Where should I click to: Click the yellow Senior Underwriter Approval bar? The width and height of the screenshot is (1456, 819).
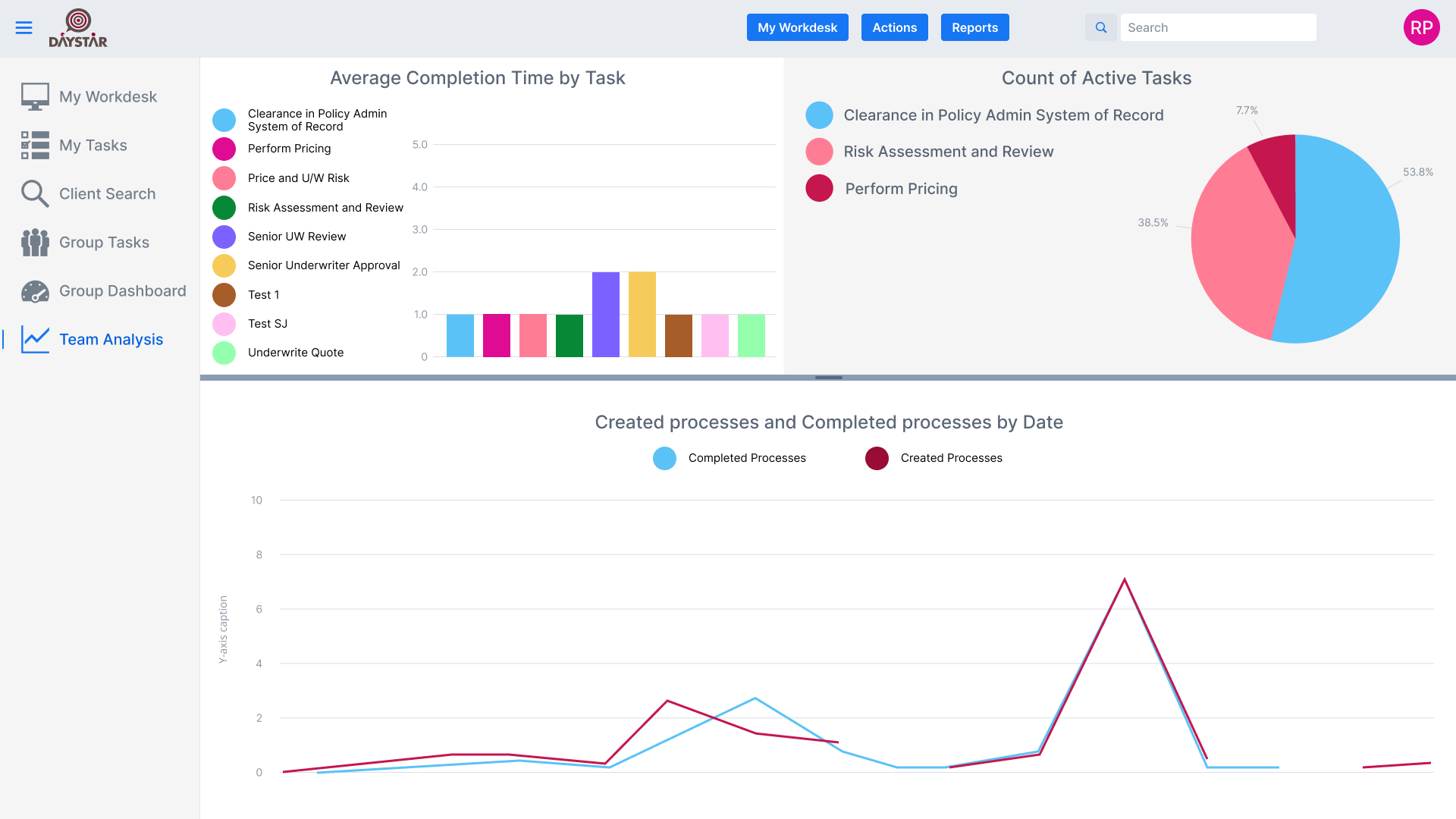coord(642,314)
